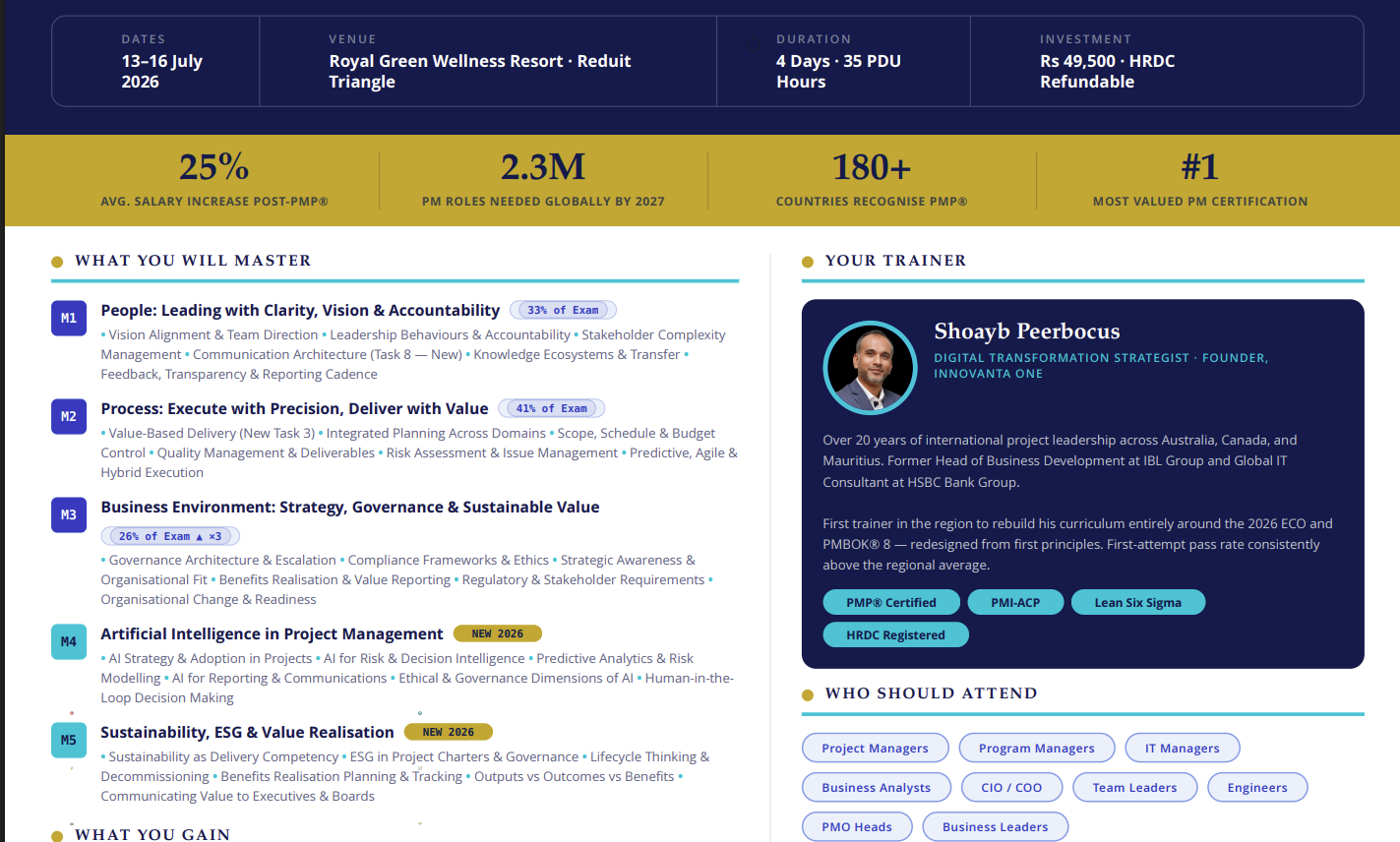The height and width of the screenshot is (842, 1400).
Task: Click the WHAT YOU GAIN heading
Action: tap(152, 834)
